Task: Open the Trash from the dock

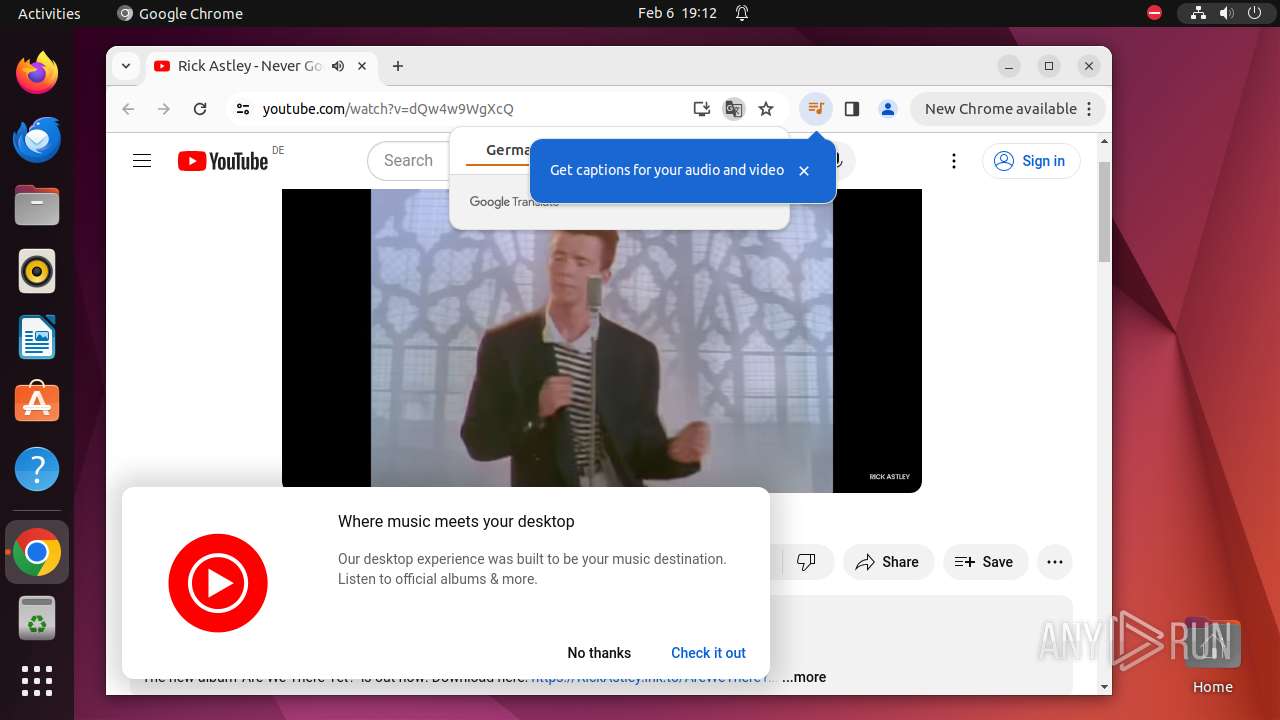Action: click(37, 618)
